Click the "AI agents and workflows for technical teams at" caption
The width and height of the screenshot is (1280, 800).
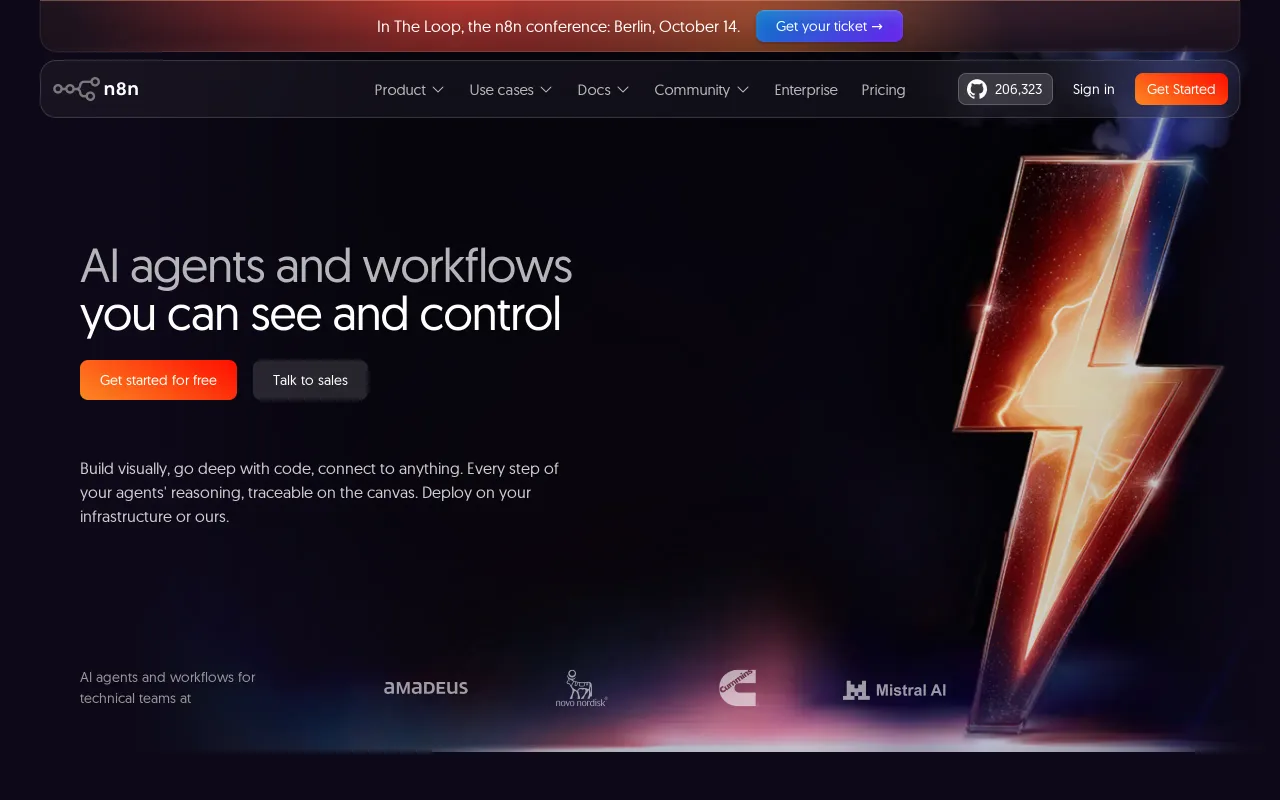point(168,688)
